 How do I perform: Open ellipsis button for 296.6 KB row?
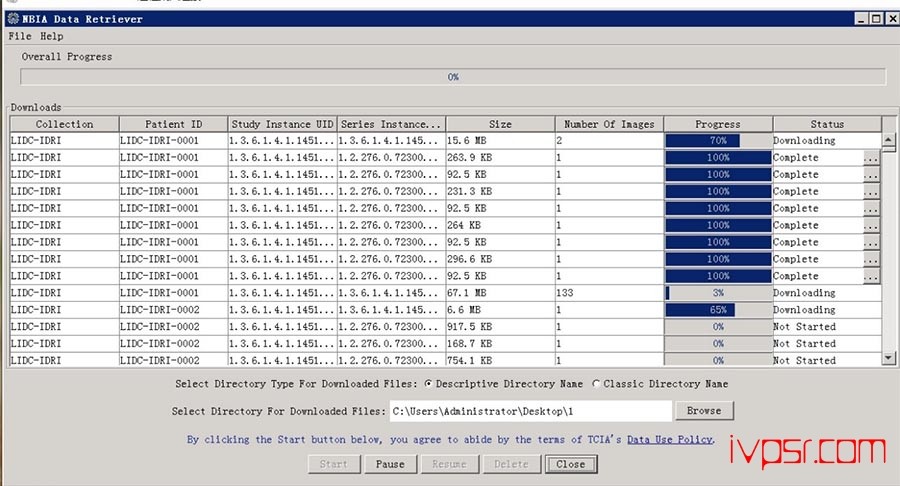pyautogui.click(x=871, y=259)
